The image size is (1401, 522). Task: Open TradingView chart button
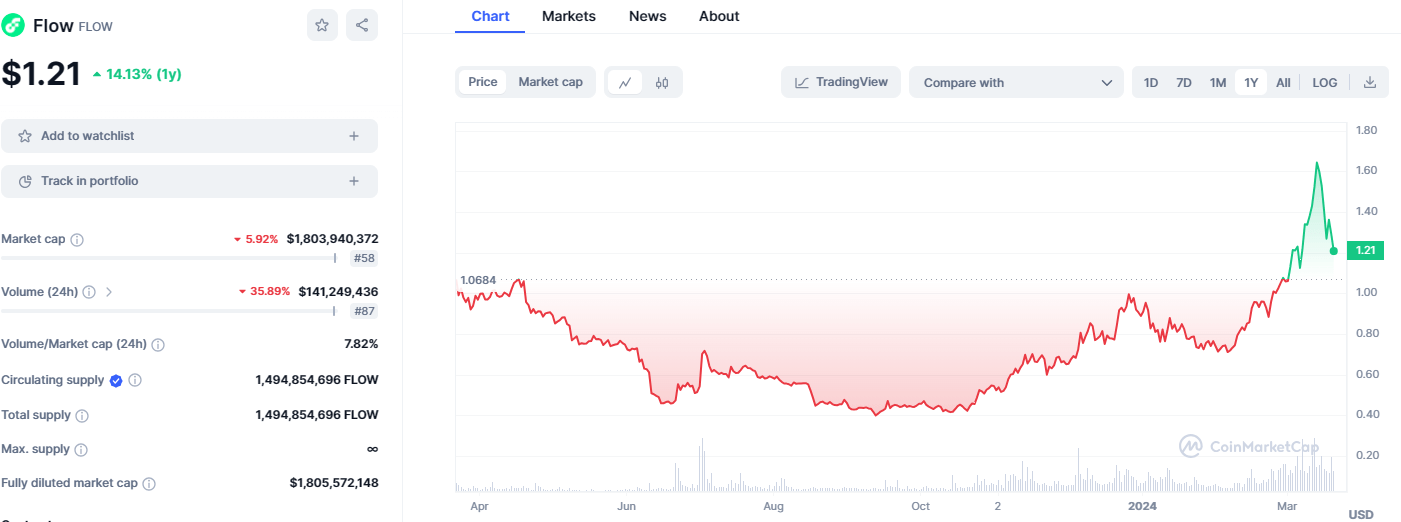841,82
